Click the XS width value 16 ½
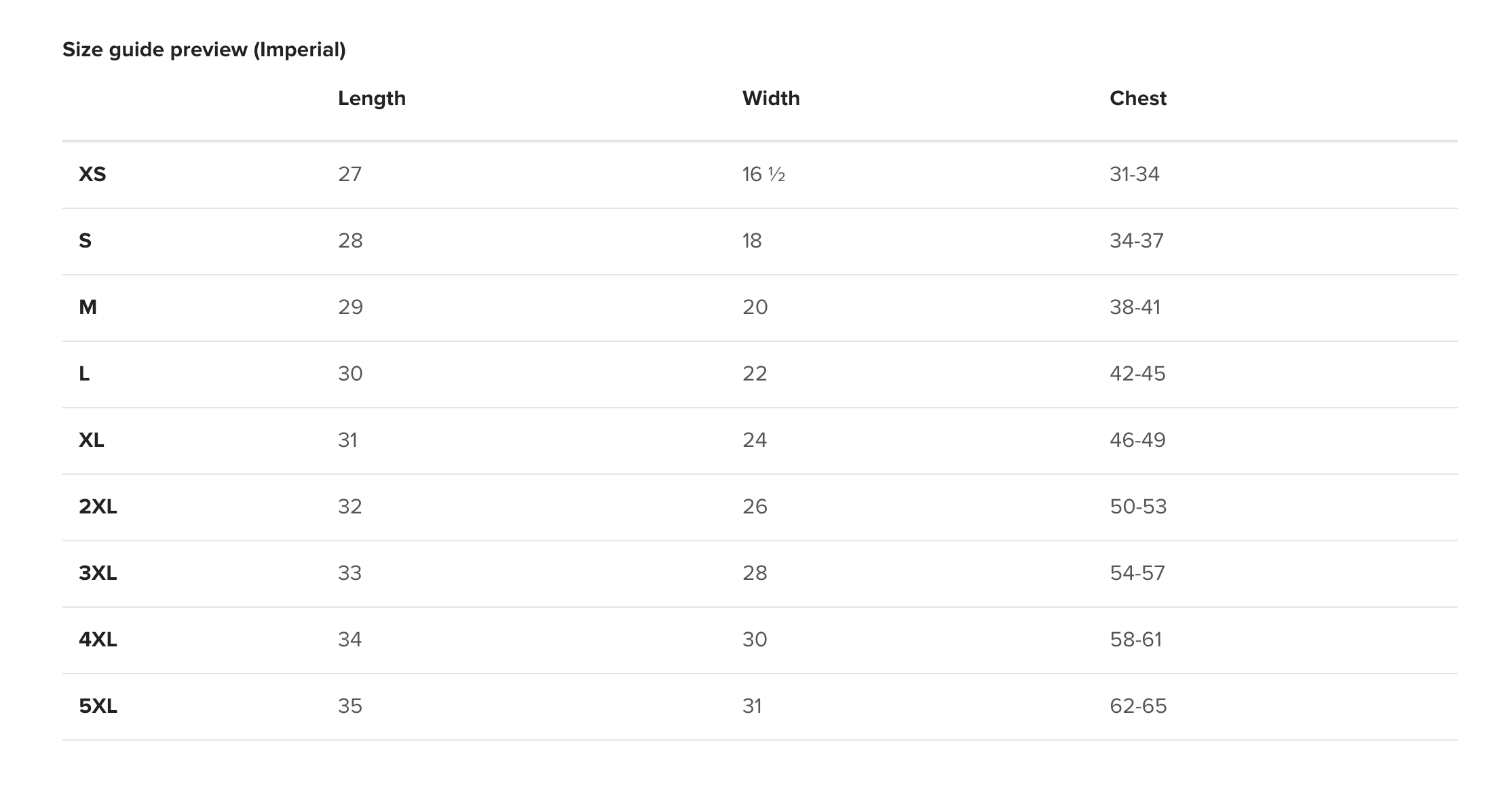The image size is (1512, 799). [763, 174]
